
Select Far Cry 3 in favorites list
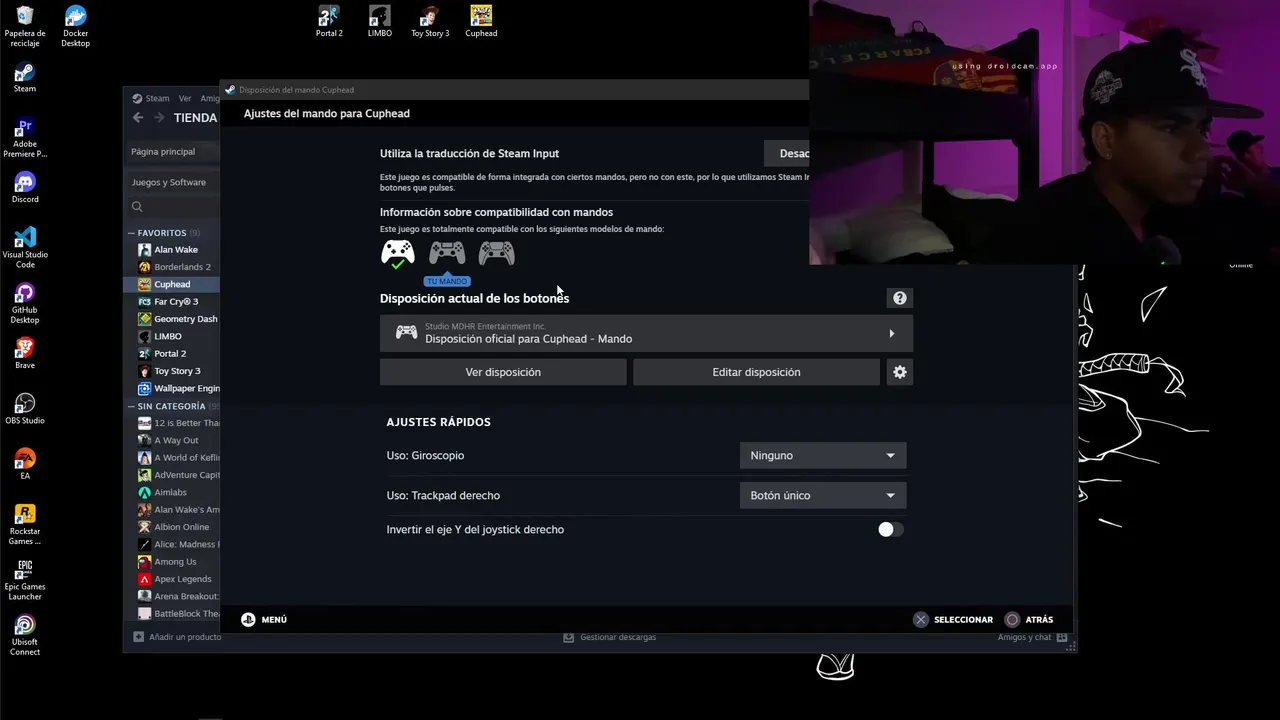coord(172,301)
